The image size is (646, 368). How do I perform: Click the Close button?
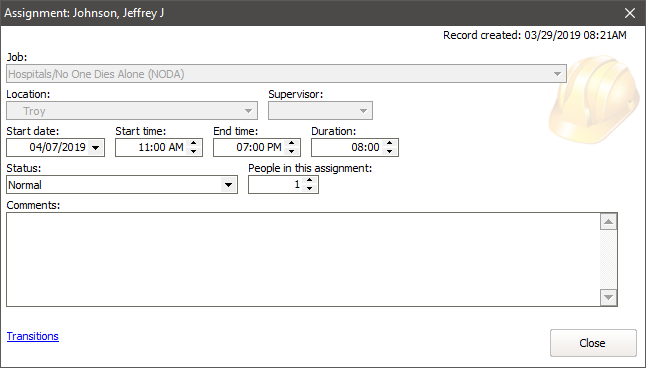tap(593, 343)
